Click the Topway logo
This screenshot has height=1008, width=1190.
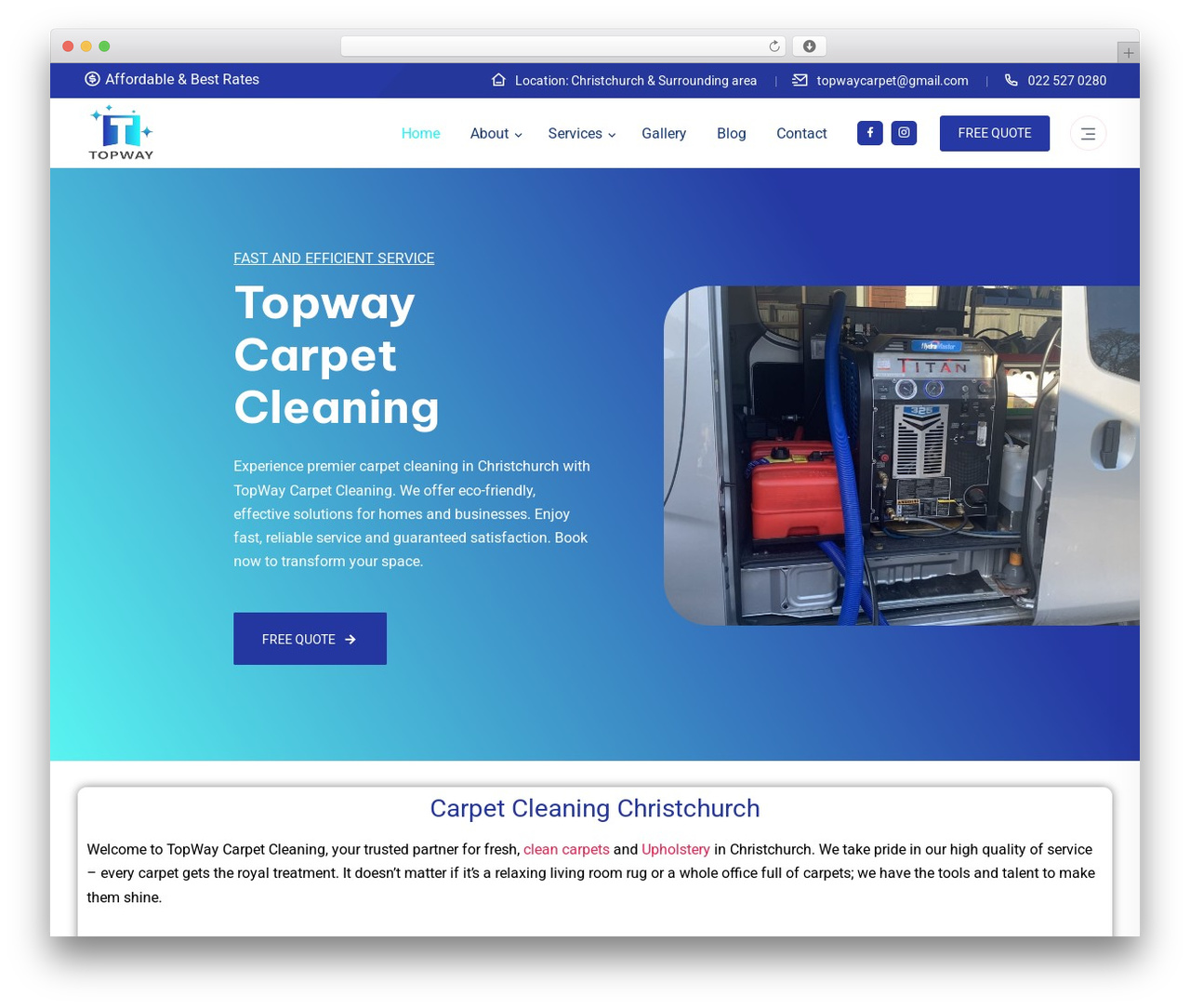[x=121, y=133]
